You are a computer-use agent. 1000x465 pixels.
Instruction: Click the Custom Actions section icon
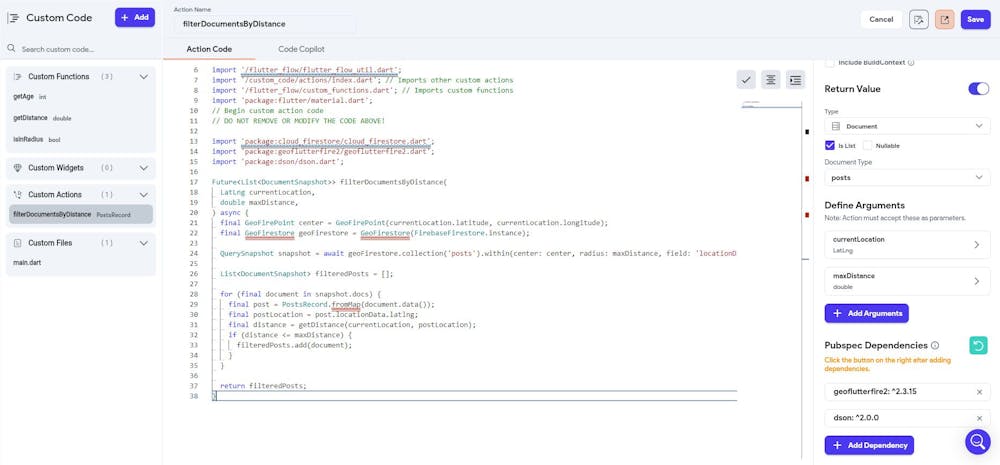[17, 195]
